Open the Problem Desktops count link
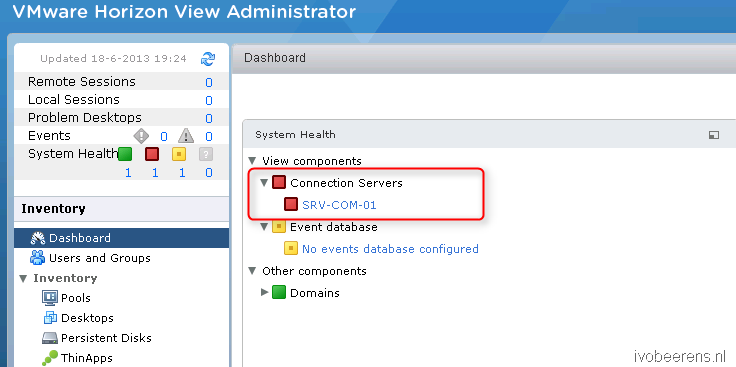The height and width of the screenshot is (367, 736). pyautogui.click(x=209, y=118)
